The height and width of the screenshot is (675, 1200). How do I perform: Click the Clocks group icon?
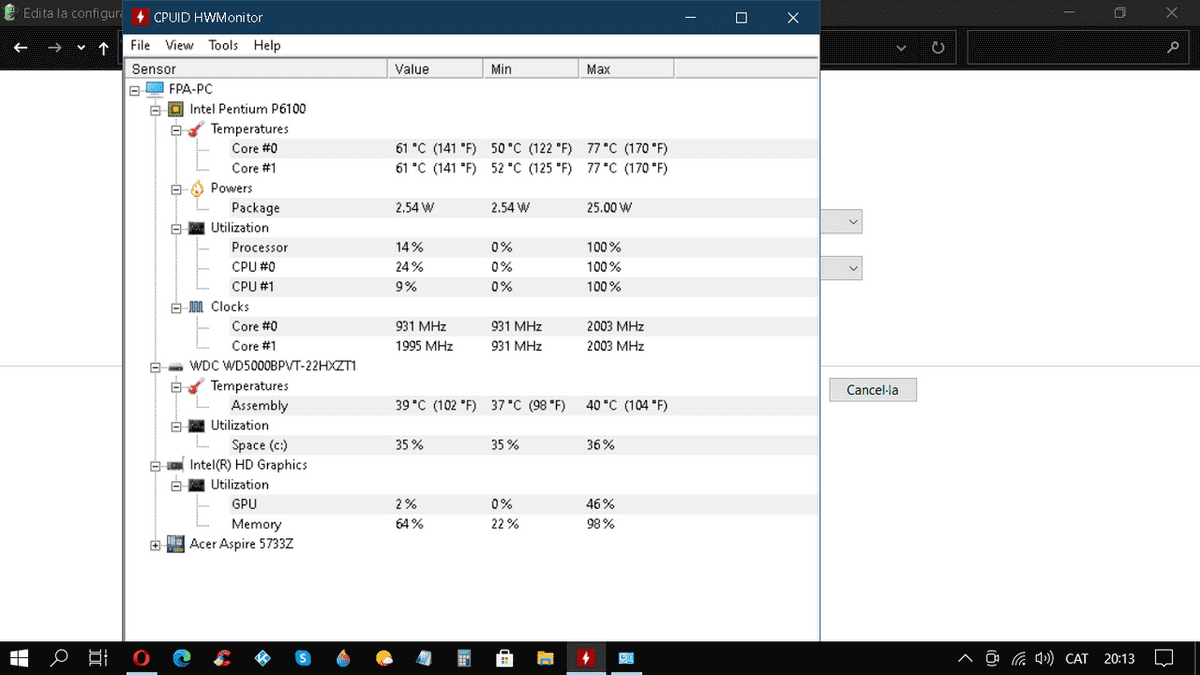click(196, 307)
